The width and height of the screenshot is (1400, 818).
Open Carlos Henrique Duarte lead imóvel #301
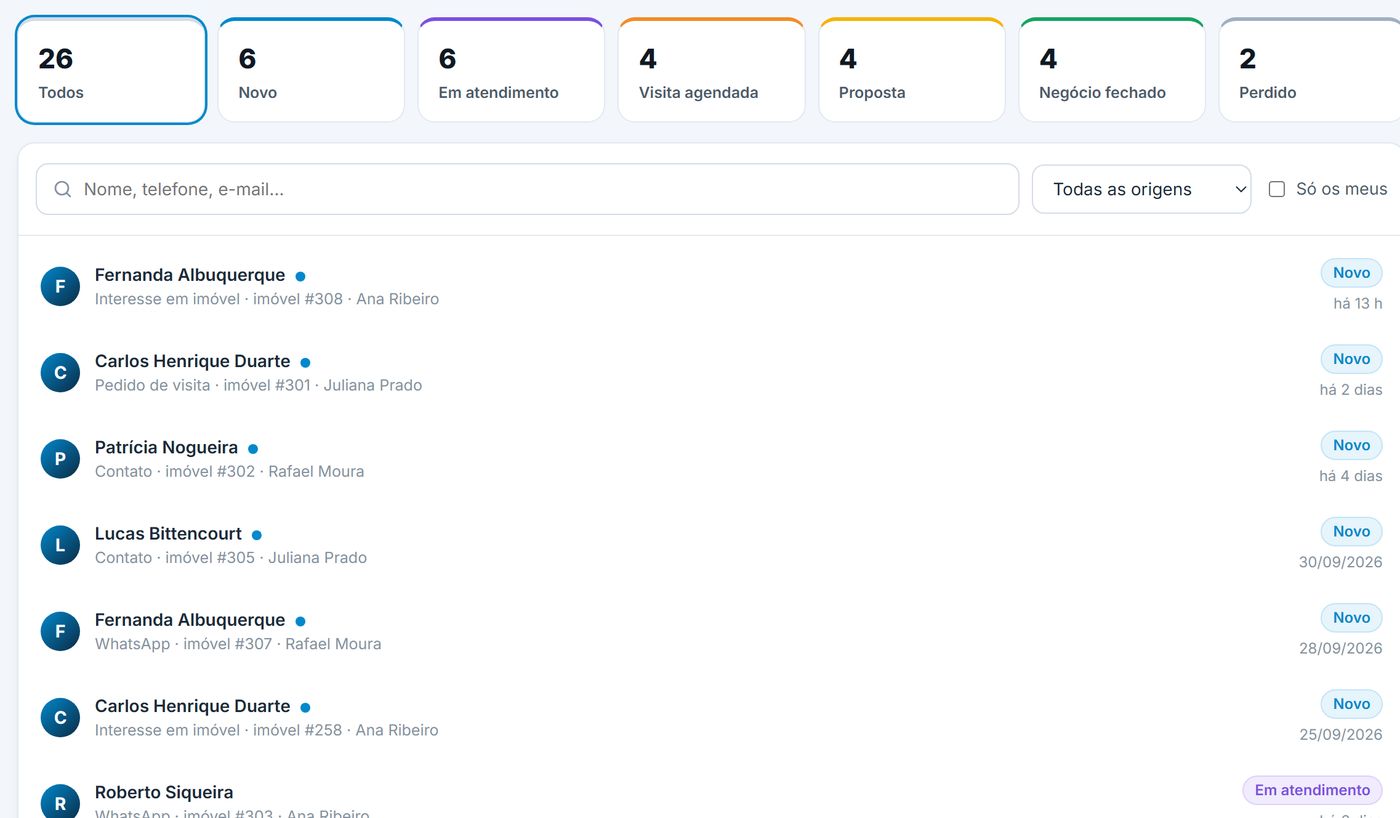click(x=709, y=372)
